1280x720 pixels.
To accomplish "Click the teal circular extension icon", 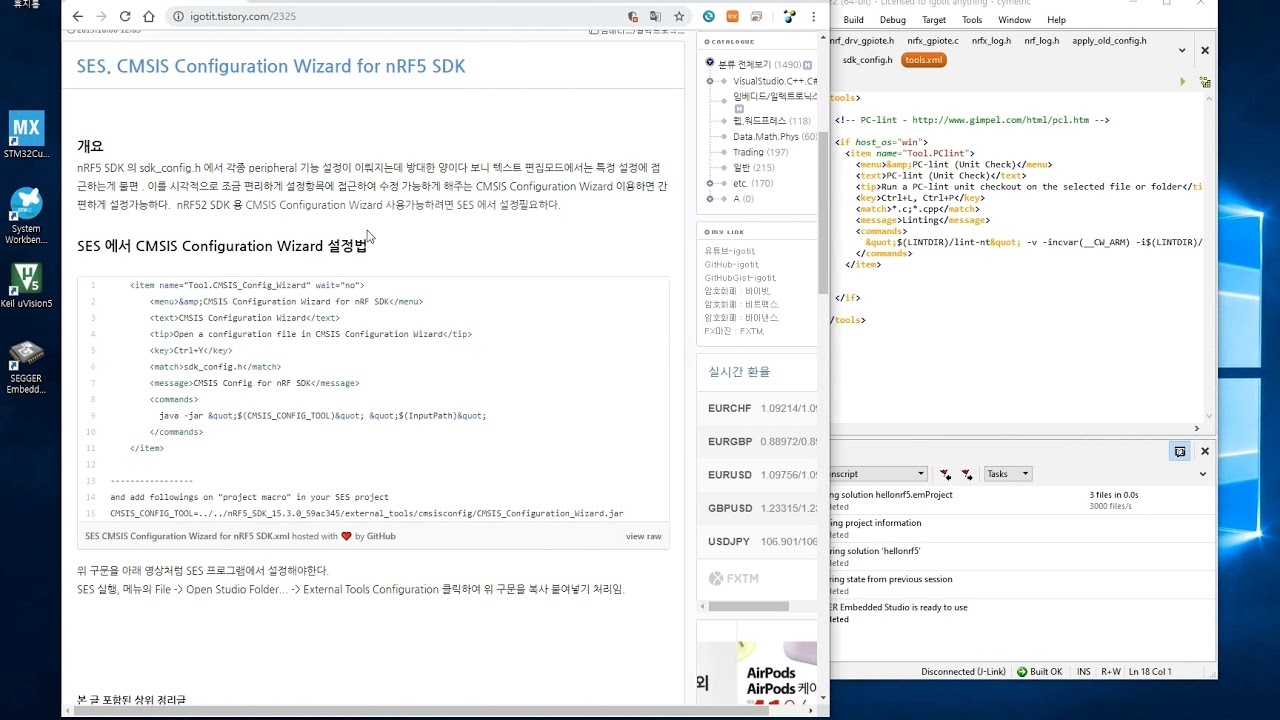I will click(x=709, y=16).
